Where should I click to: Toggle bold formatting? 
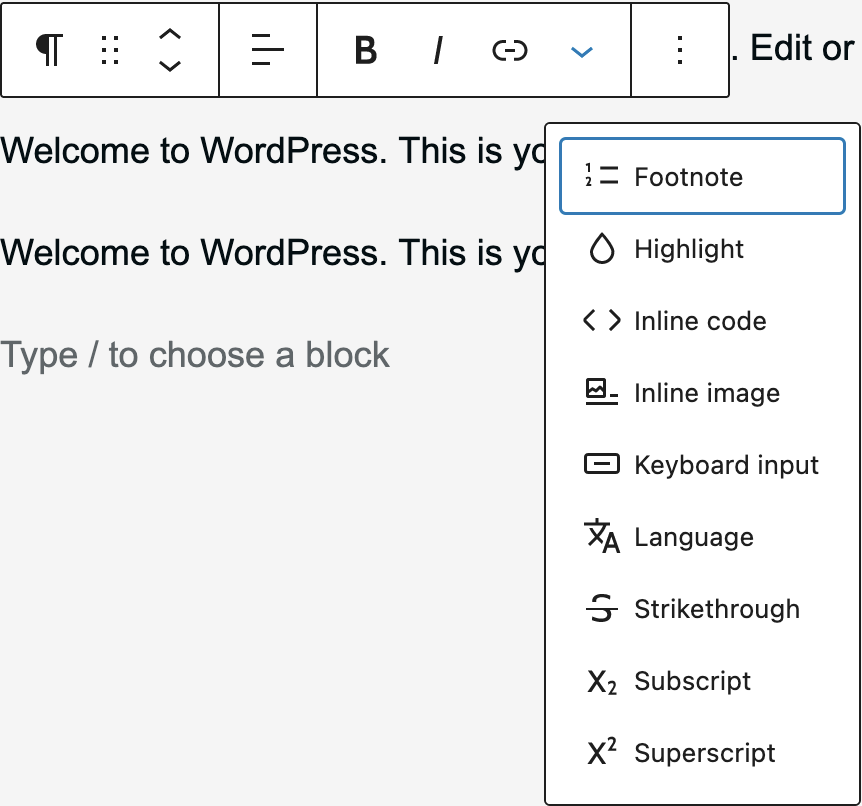pos(366,50)
